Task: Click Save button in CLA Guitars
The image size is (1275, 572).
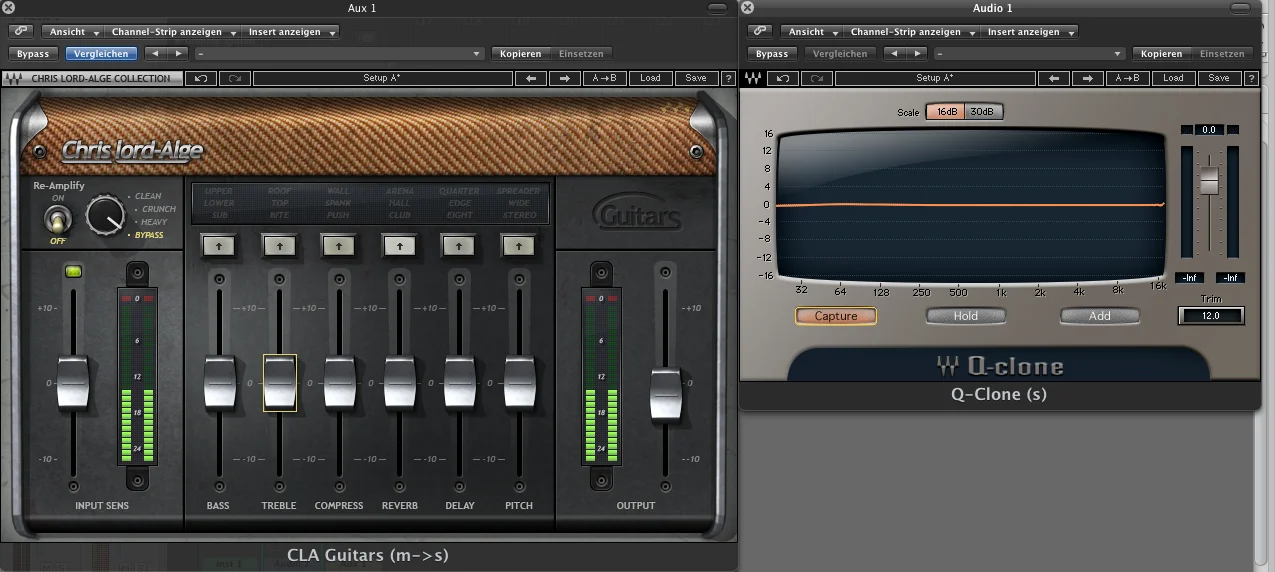Action: click(x=696, y=78)
